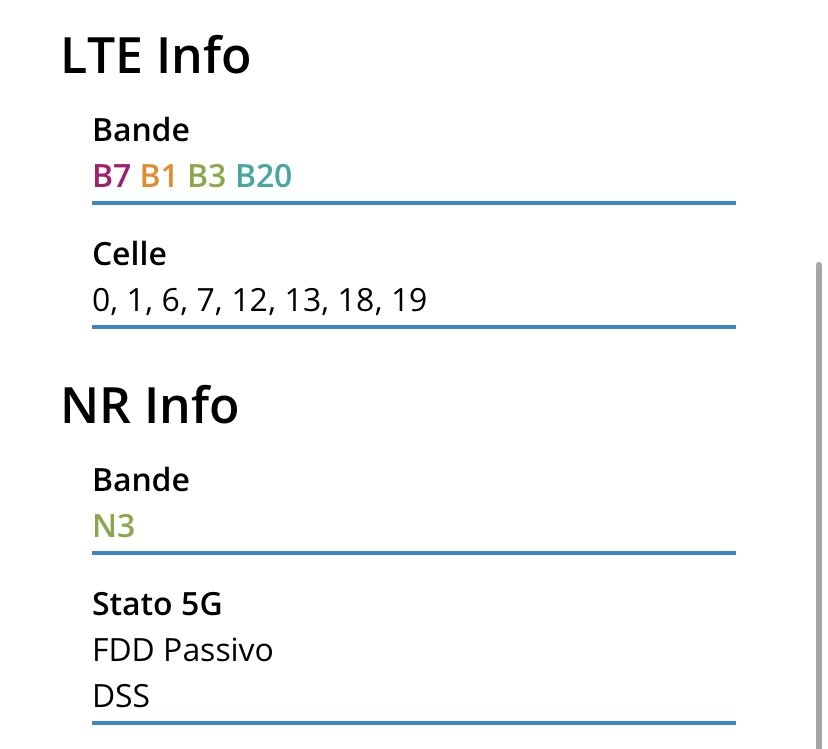Click cell number 19 in list

[409, 300]
